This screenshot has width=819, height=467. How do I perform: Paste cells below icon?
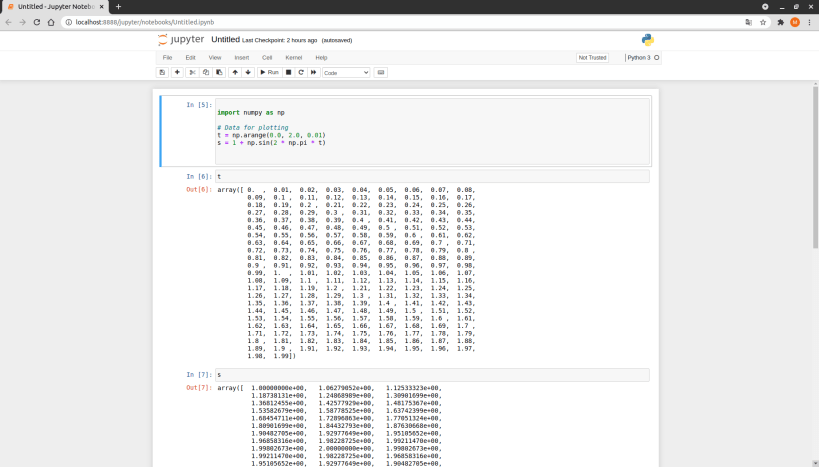coord(218,72)
